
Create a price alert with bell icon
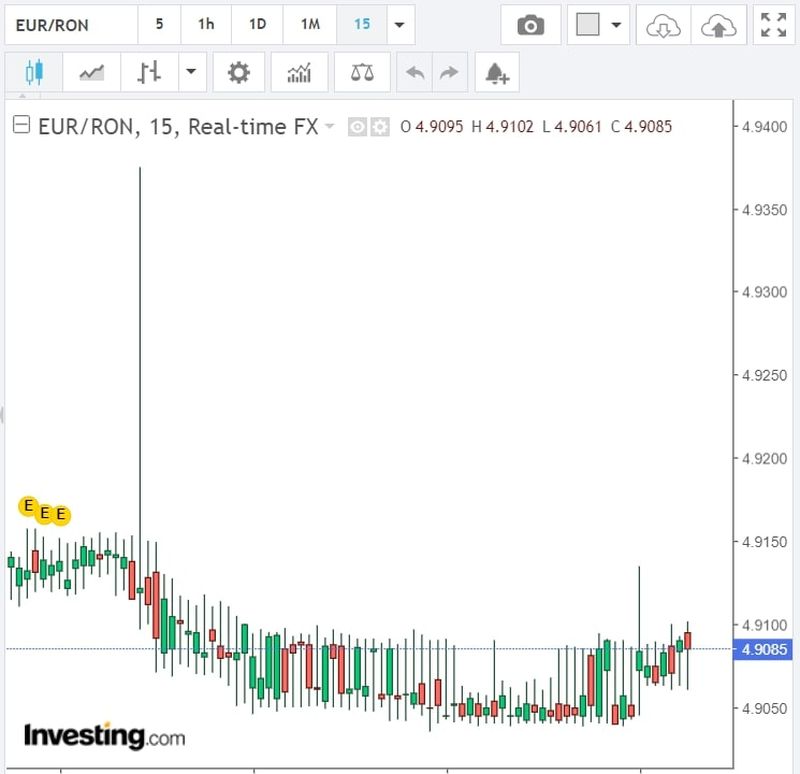497,73
